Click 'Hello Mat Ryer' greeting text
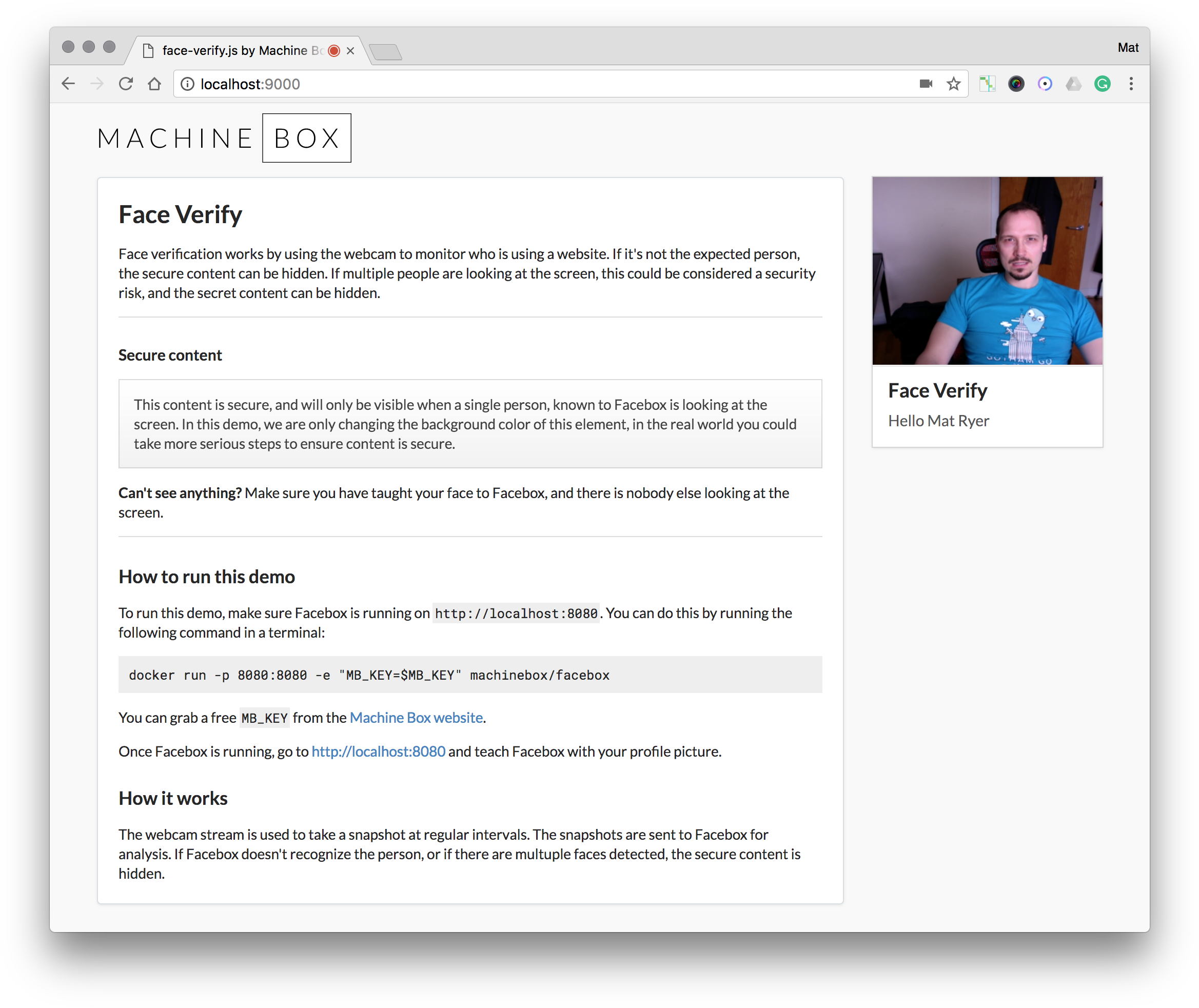 pyautogui.click(x=938, y=421)
